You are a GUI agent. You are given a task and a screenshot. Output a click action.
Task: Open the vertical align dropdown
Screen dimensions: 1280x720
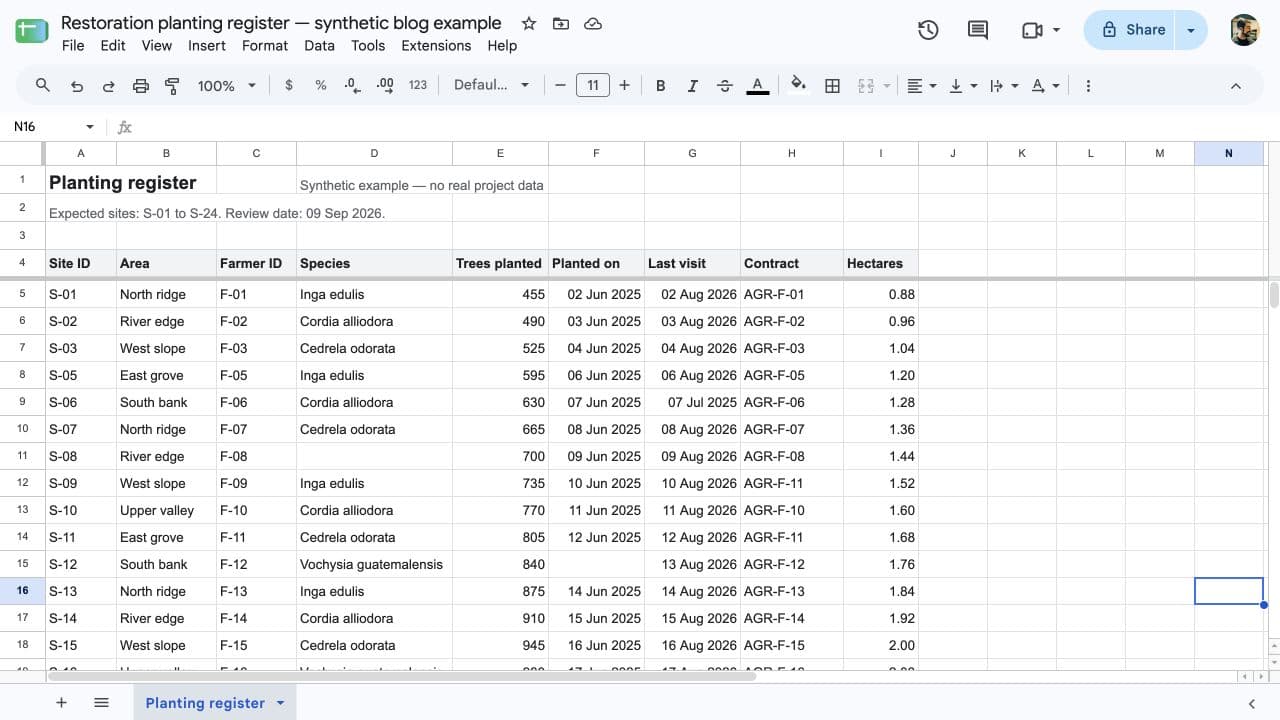pos(962,86)
